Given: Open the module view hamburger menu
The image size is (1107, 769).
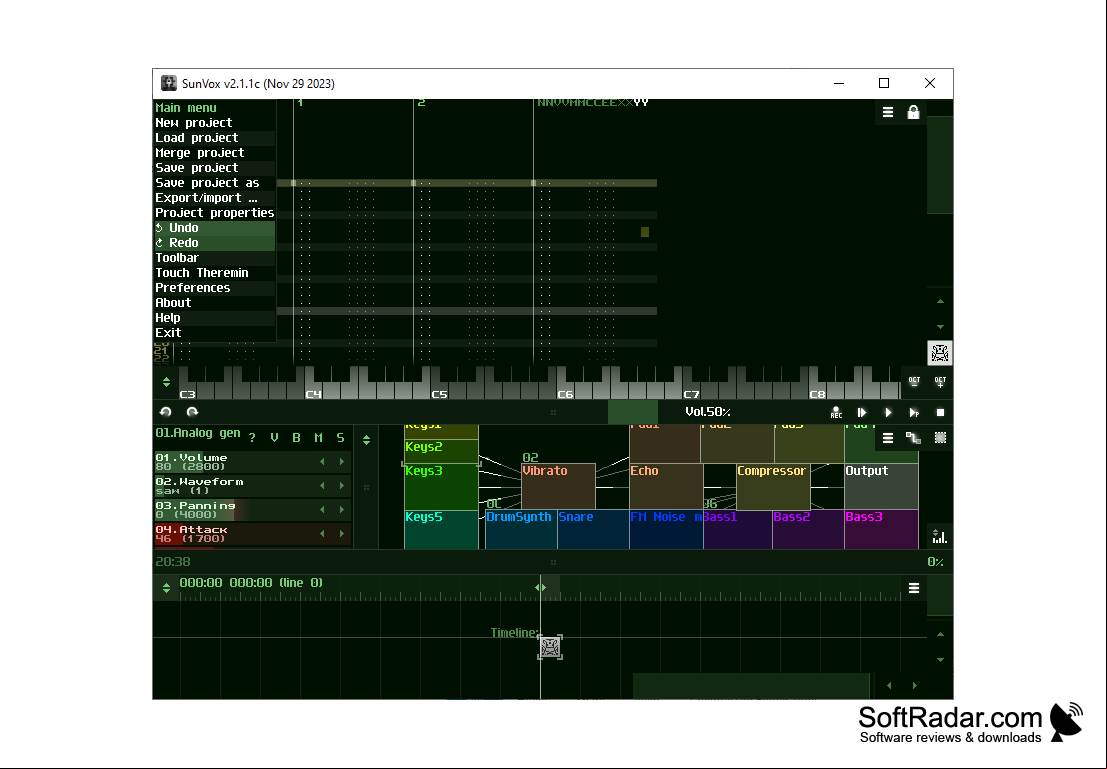Looking at the screenshot, I should tap(888, 438).
